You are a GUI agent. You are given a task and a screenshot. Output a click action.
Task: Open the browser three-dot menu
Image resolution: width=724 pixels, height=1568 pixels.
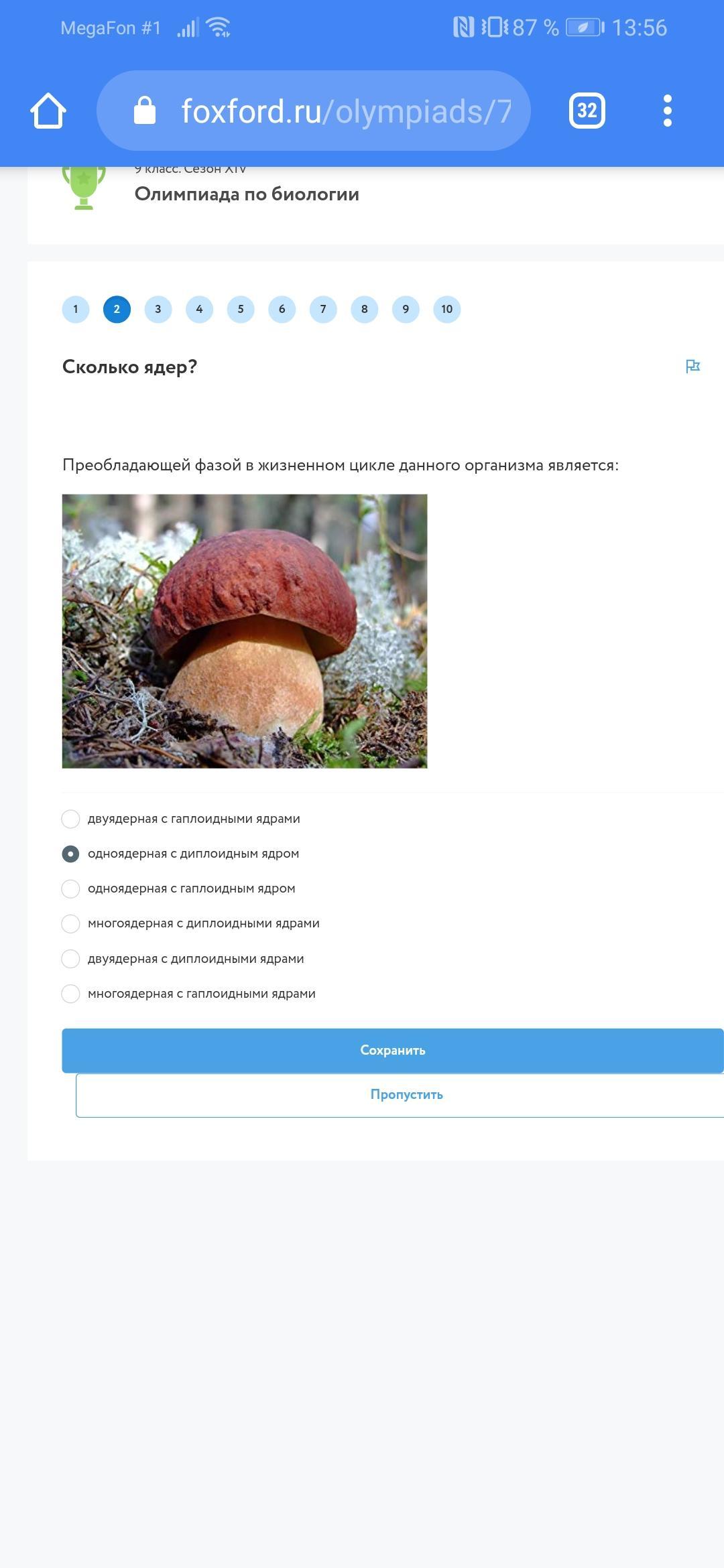point(667,111)
